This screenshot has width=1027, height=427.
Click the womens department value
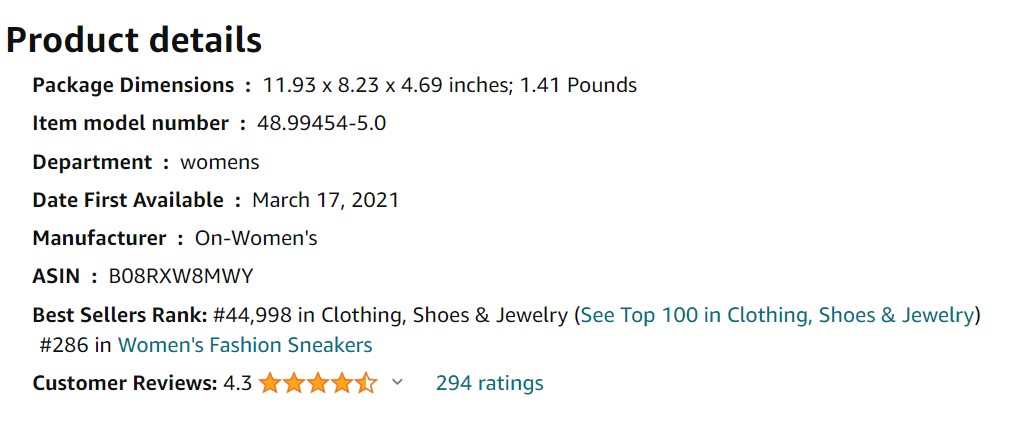(219, 162)
